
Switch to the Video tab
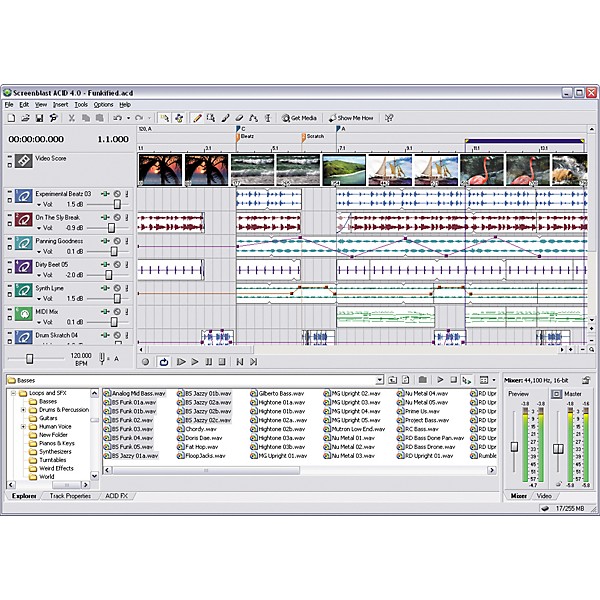[544, 496]
